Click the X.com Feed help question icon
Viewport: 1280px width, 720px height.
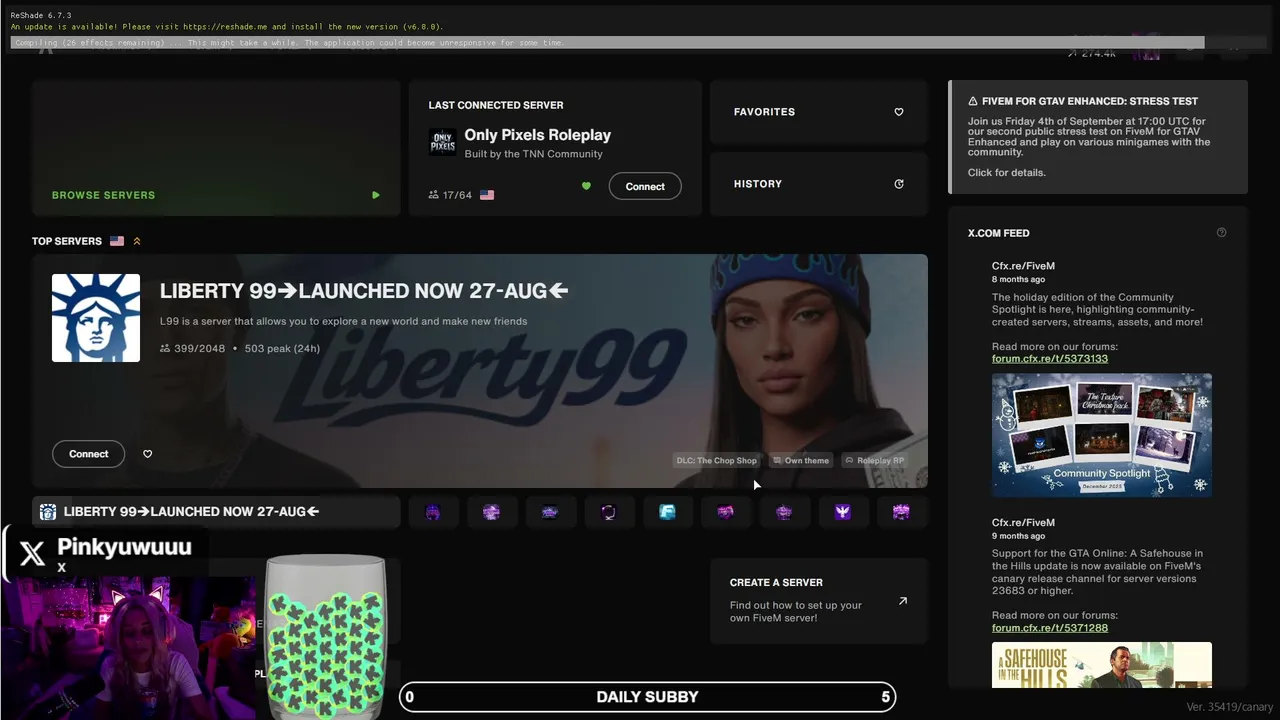[1221, 233]
